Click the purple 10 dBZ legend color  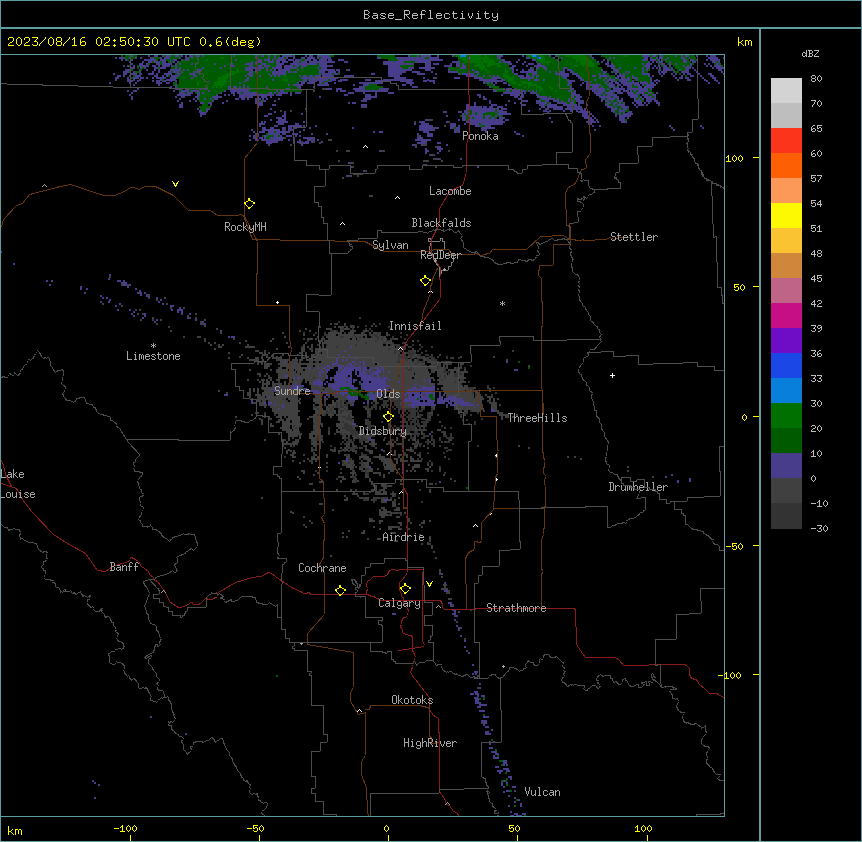[x=786, y=466]
